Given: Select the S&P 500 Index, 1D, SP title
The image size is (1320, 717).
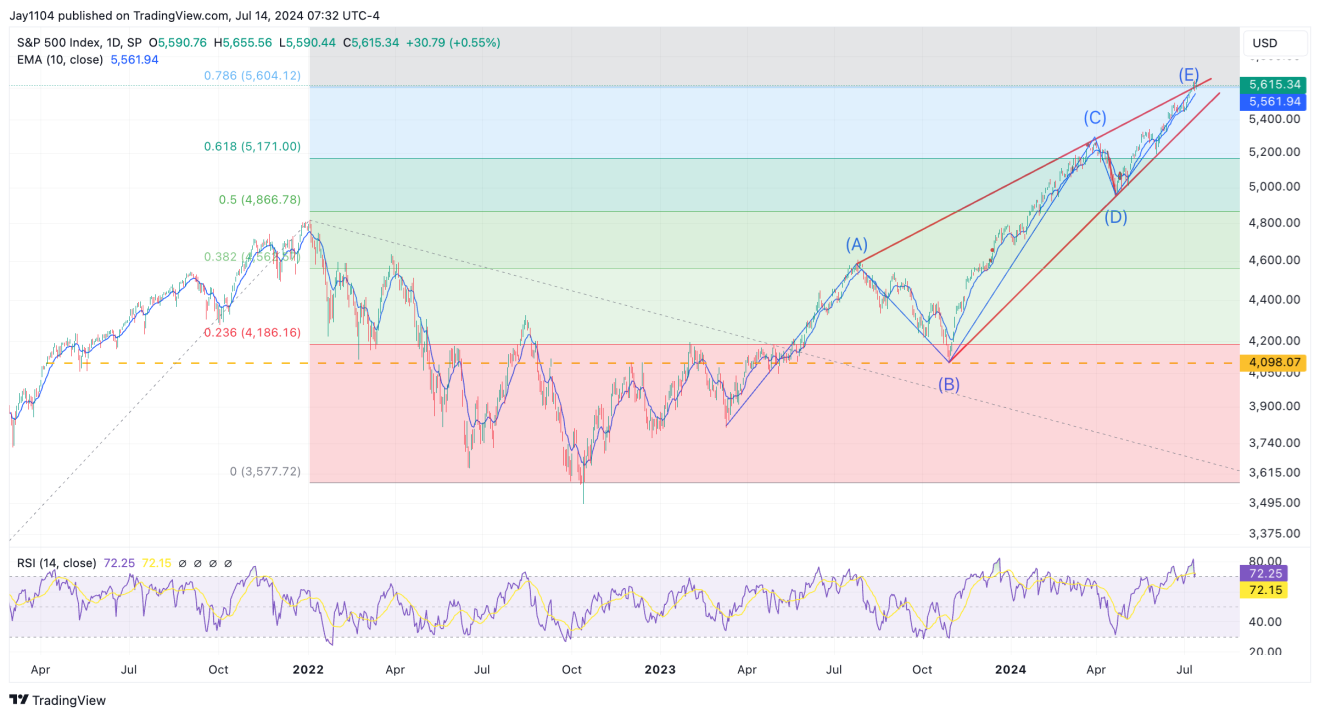Looking at the screenshot, I should (x=79, y=43).
